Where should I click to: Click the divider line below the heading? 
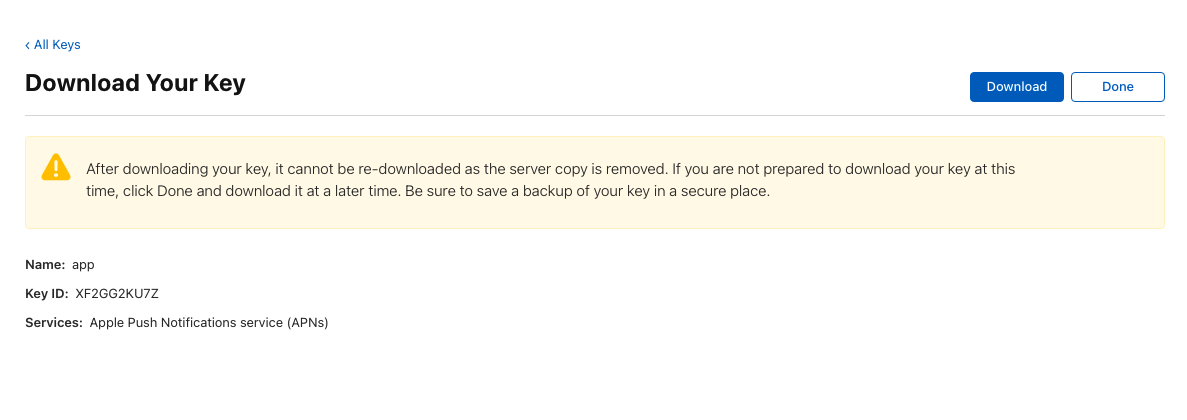594,116
